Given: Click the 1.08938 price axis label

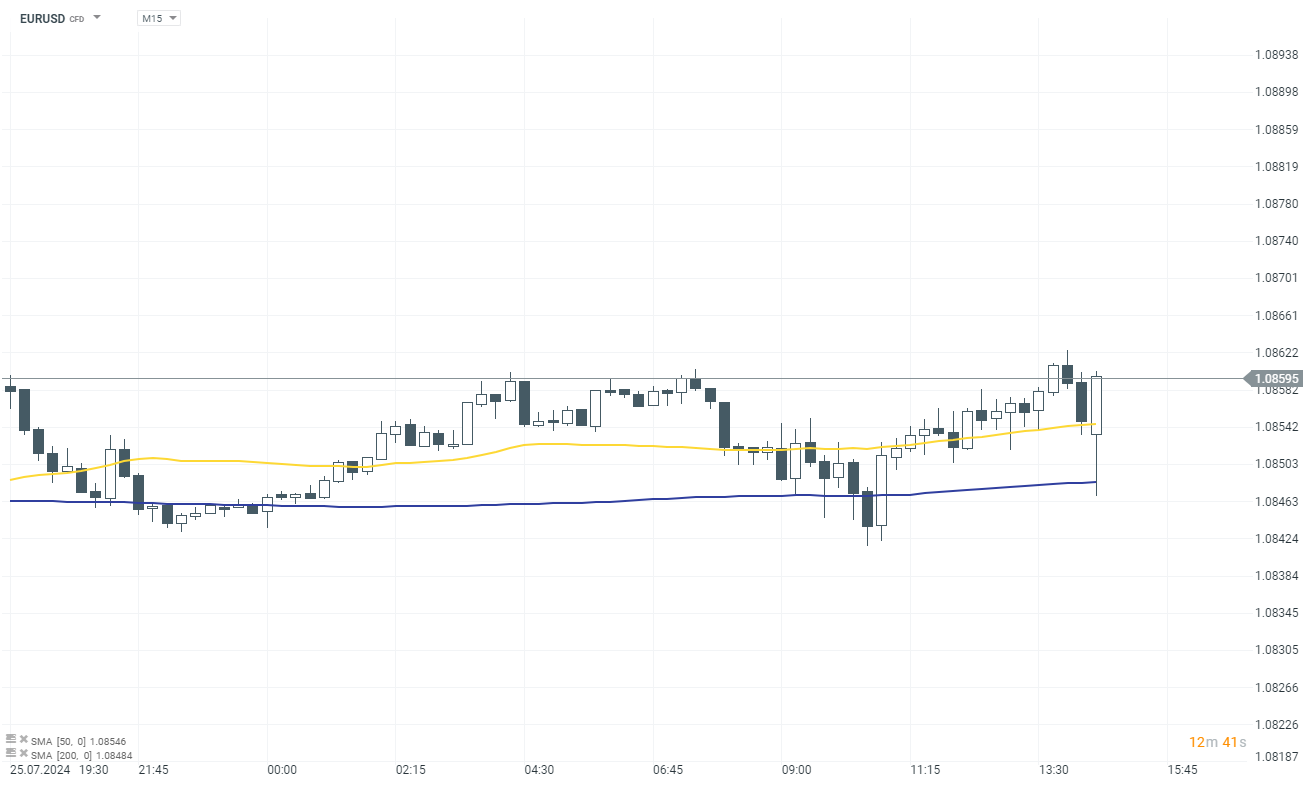Looking at the screenshot, I should coord(1277,55).
